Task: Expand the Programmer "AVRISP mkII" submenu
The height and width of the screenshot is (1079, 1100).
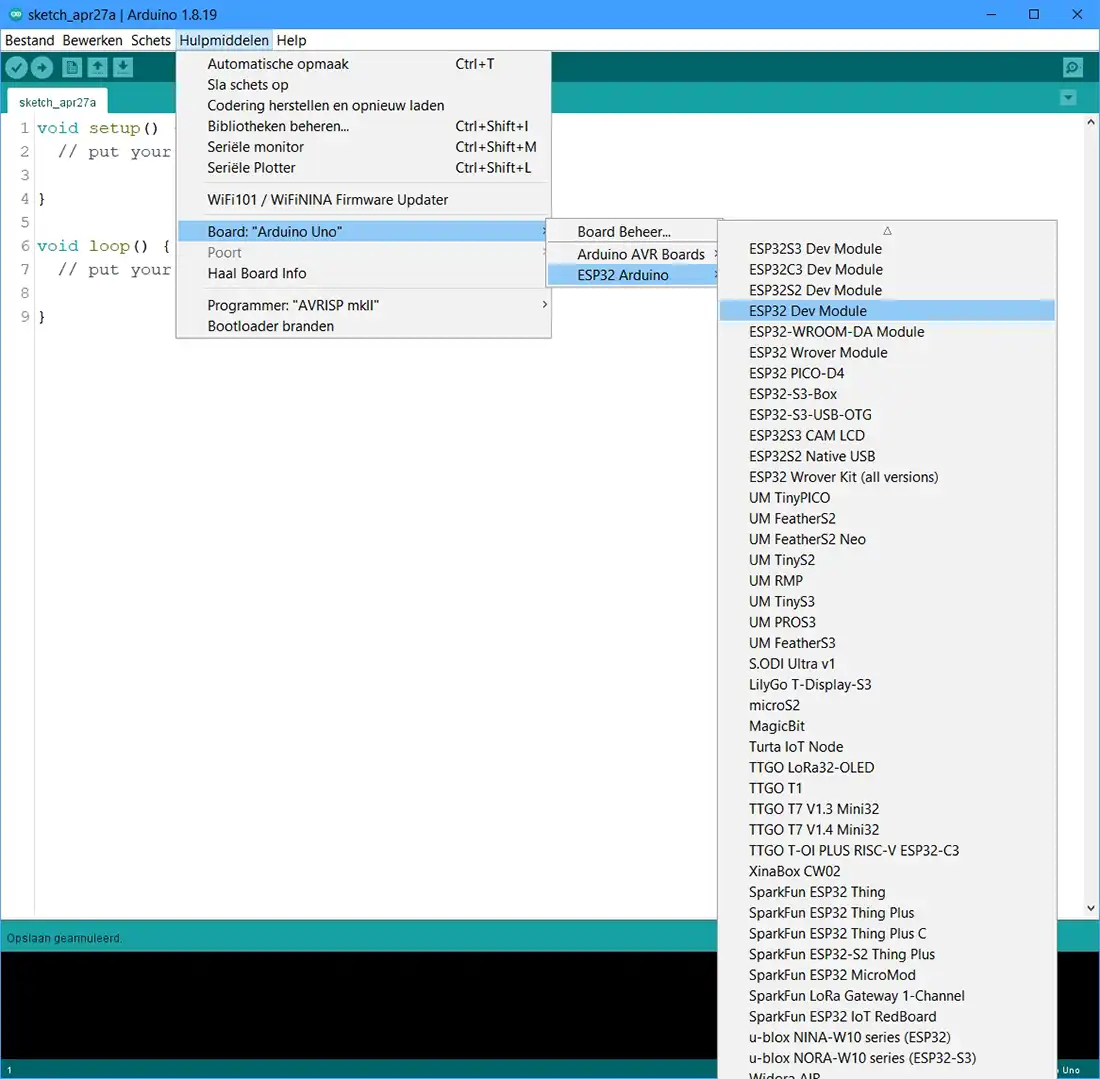Action: click(x=293, y=304)
